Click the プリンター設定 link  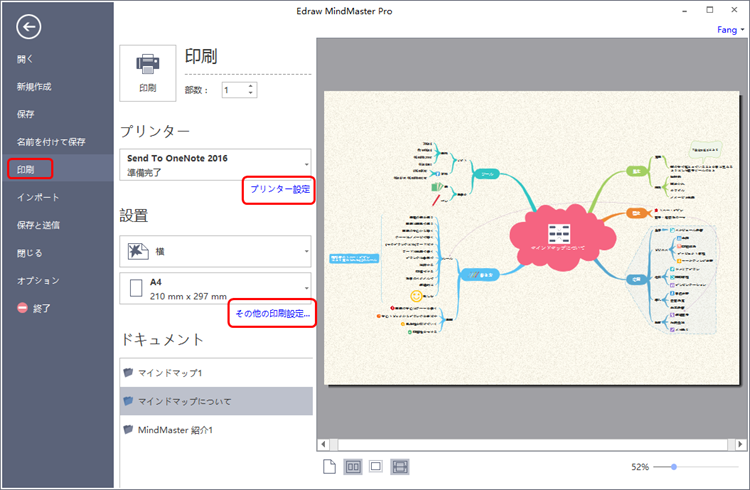pyautogui.click(x=280, y=189)
